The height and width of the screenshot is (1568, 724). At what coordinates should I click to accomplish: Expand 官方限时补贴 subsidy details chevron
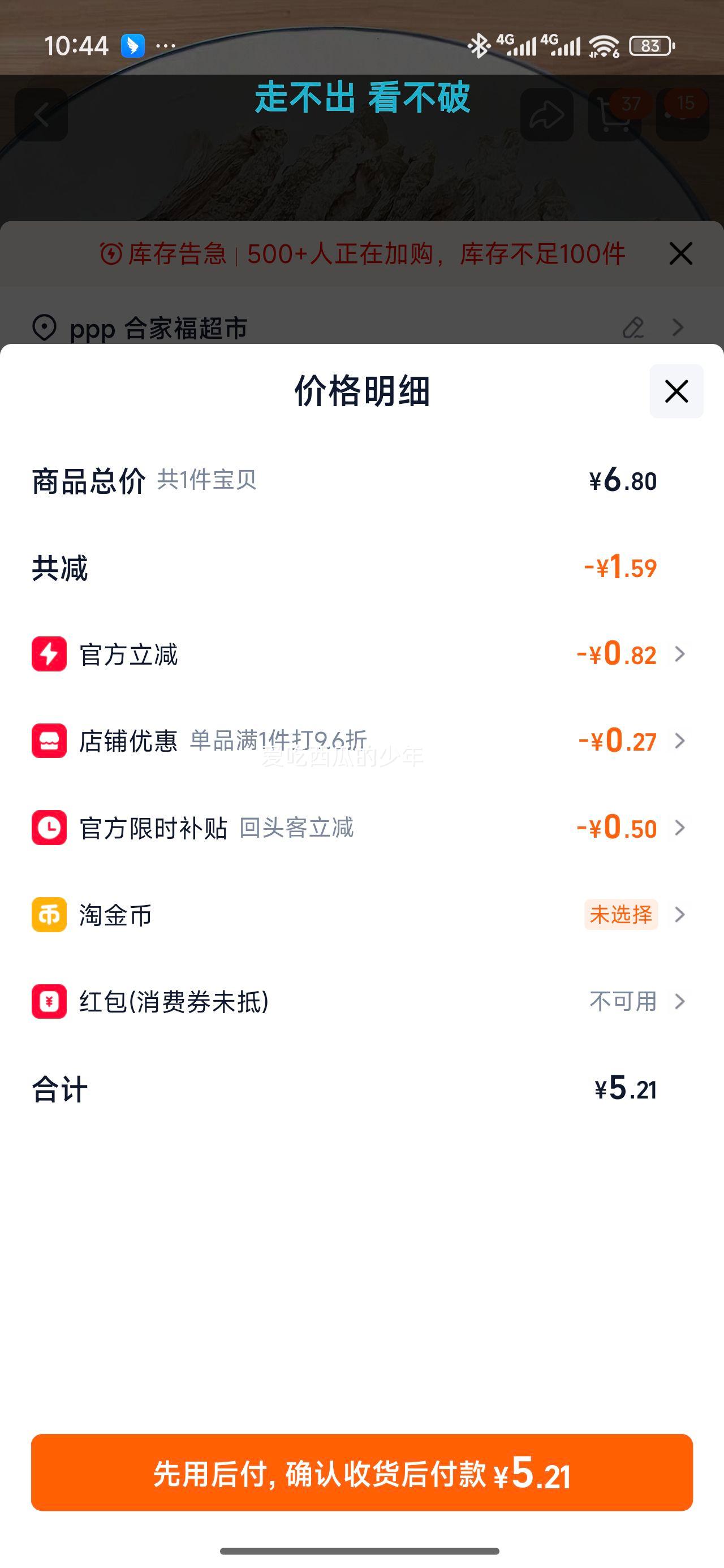point(680,827)
